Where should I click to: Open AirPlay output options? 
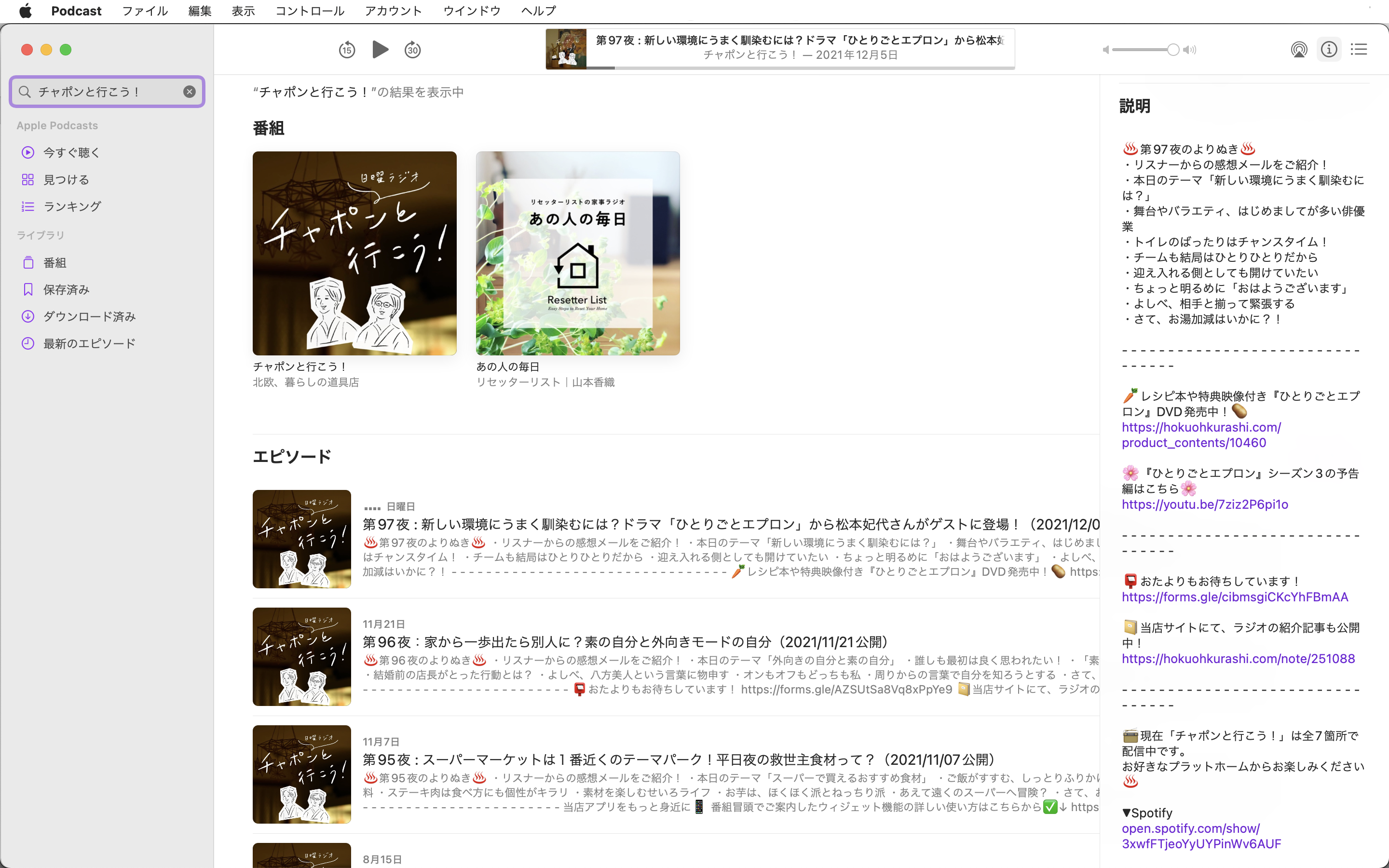point(1299,50)
